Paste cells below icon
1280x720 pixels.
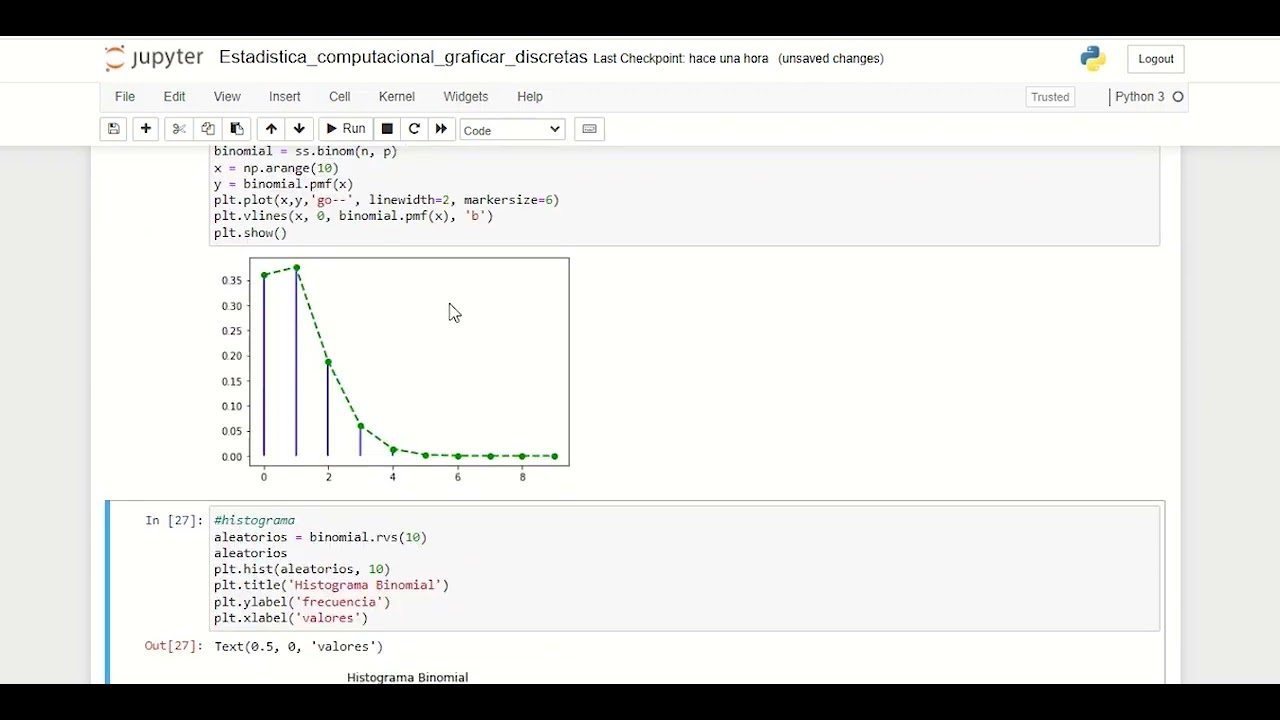click(237, 129)
